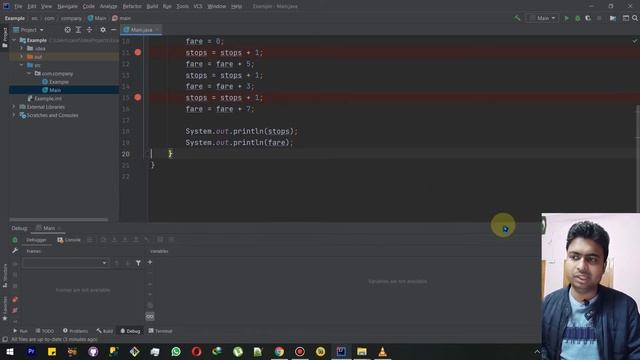640x360 pixels.
Task: Click the Show Watches glasses icon
Action: point(150,316)
